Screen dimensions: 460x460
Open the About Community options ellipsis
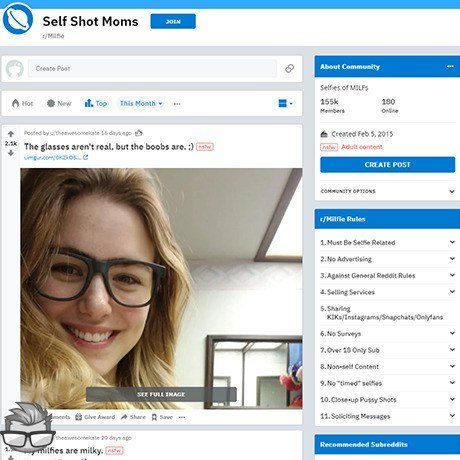tap(450, 66)
